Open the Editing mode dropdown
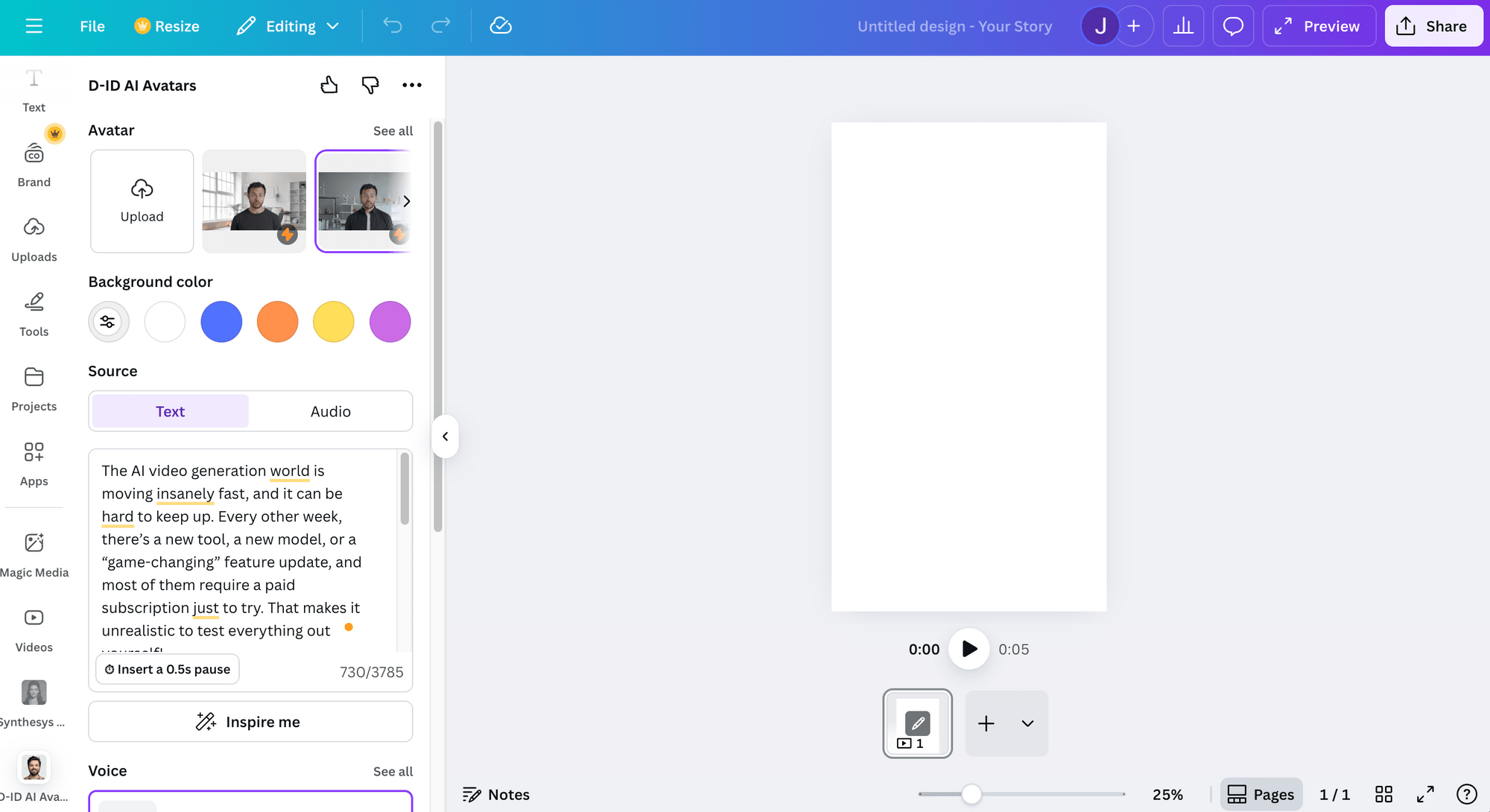The image size is (1490, 812). [x=288, y=25]
